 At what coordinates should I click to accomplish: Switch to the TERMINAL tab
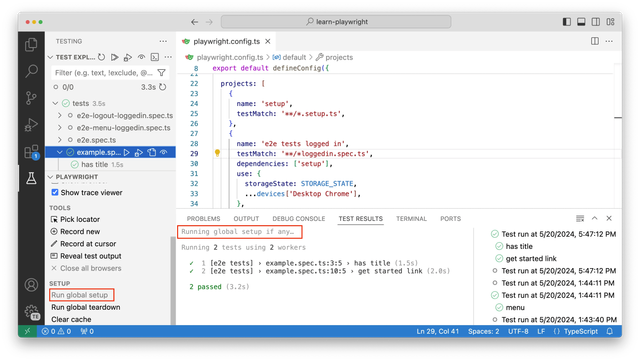(411, 219)
